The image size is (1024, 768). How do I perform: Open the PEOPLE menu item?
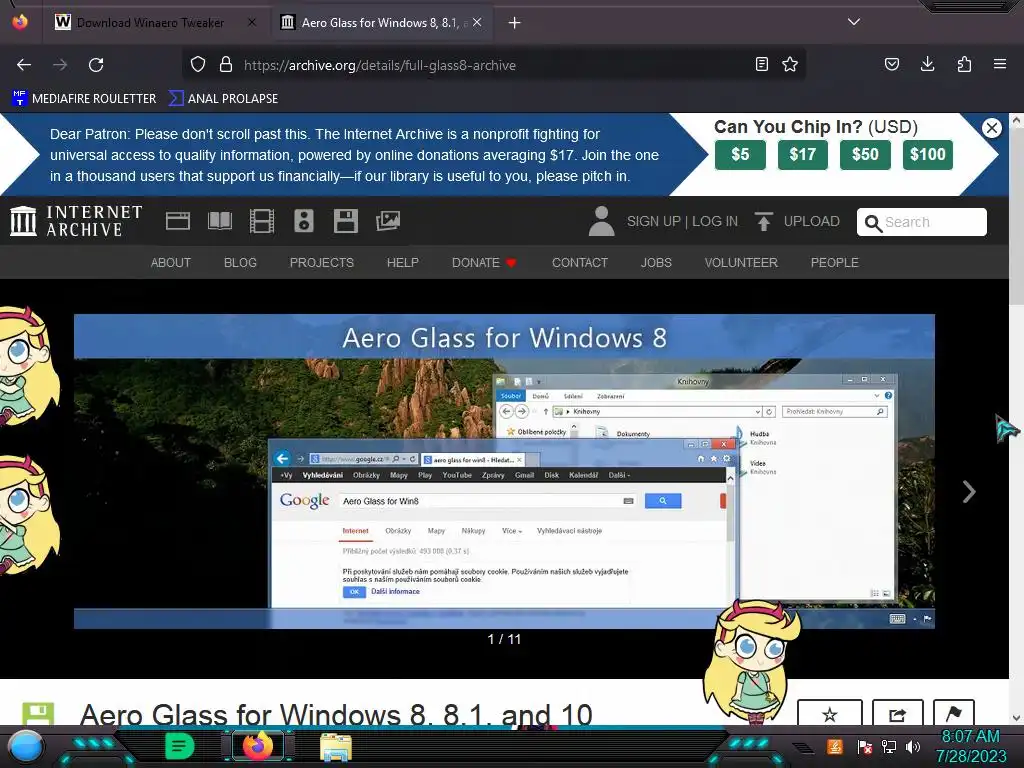click(x=835, y=263)
